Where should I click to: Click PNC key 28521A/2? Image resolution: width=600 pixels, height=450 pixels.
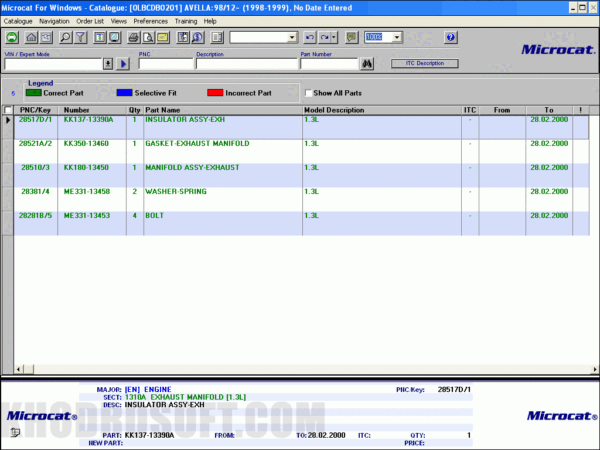(x=35, y=143)
